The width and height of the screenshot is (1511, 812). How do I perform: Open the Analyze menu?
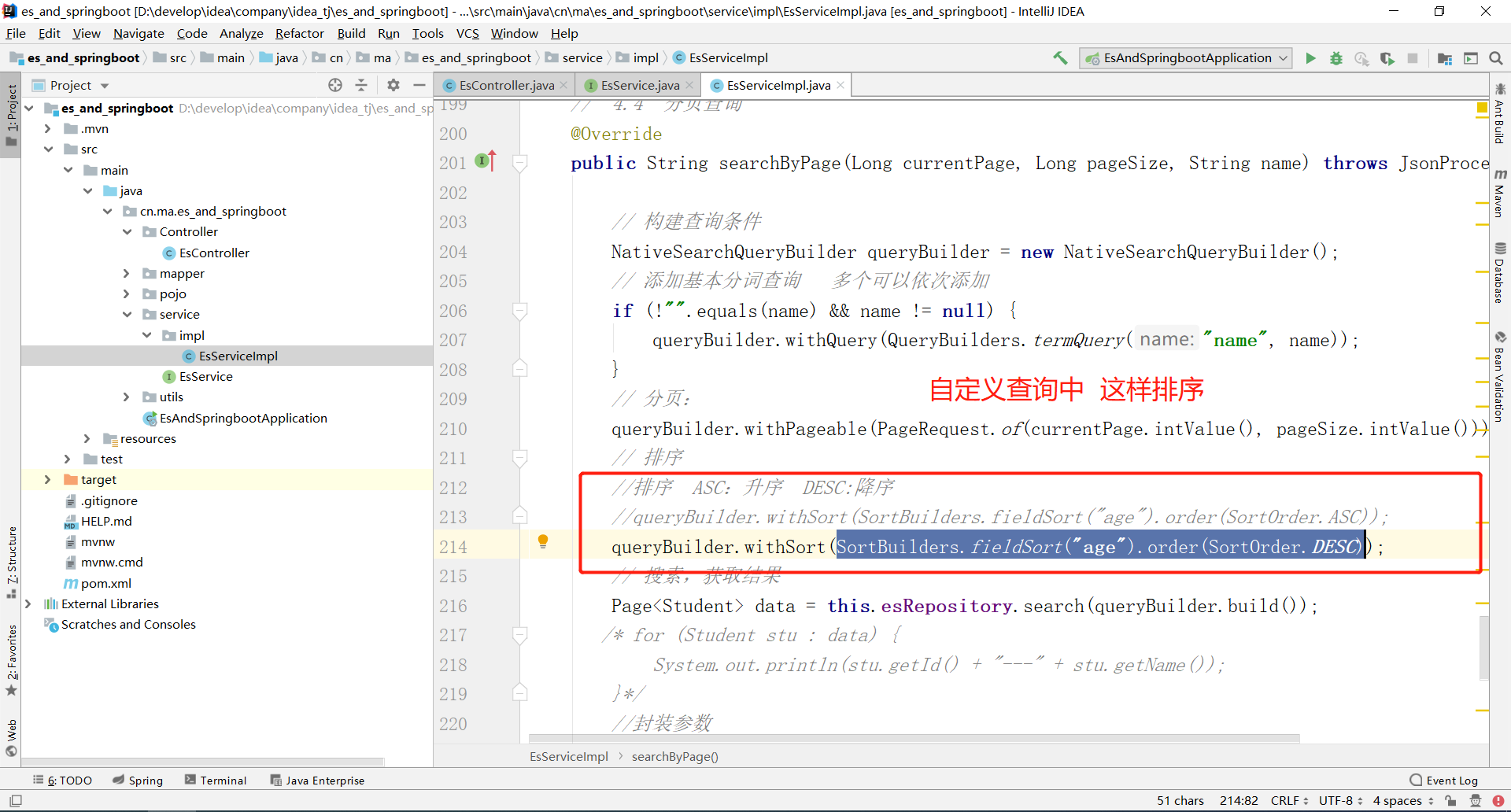241,33
